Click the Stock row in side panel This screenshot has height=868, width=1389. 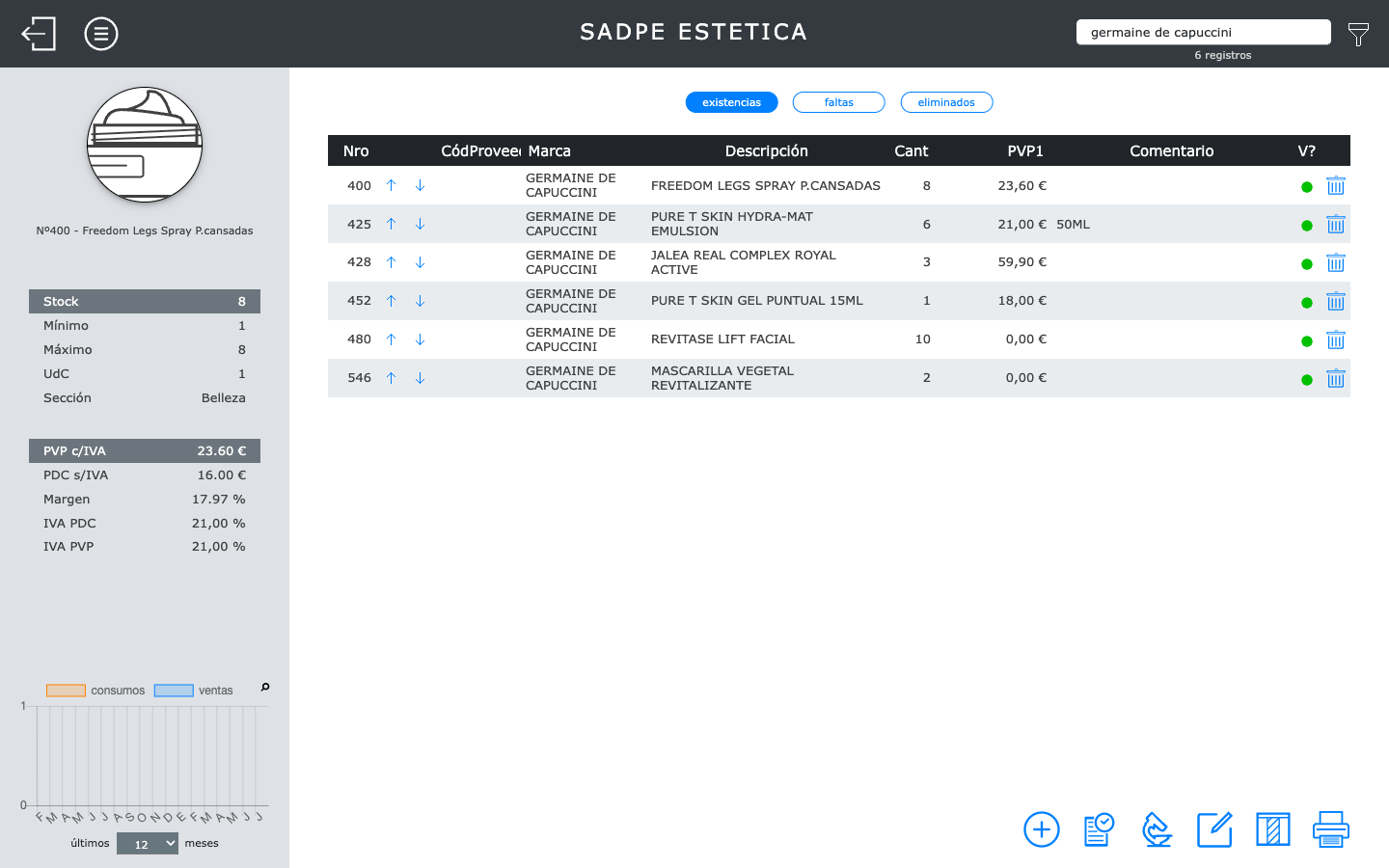coord(145,301)
